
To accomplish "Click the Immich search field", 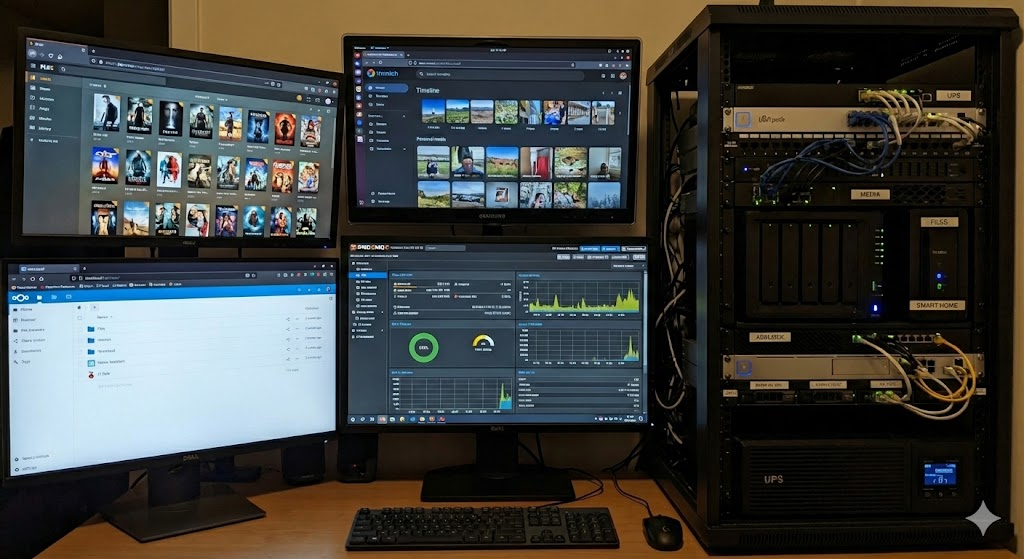I will point(500,74).
